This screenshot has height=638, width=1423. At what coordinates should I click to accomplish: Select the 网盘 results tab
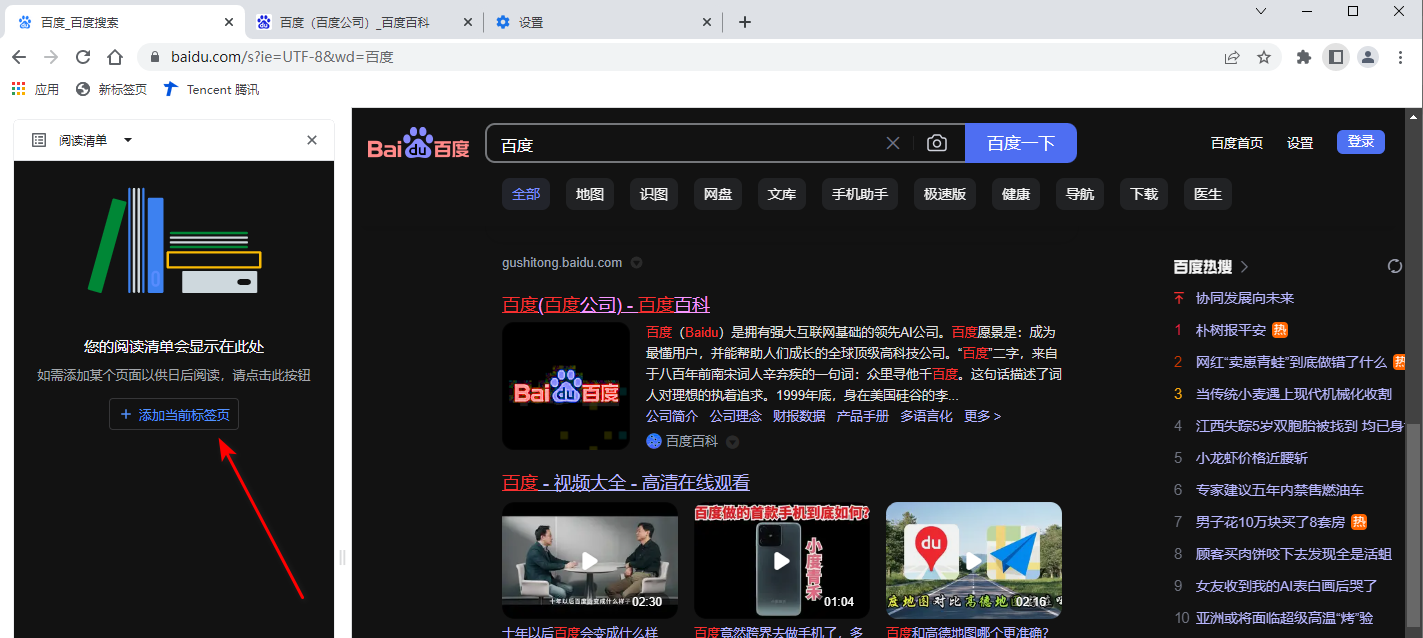coord(718,193)
